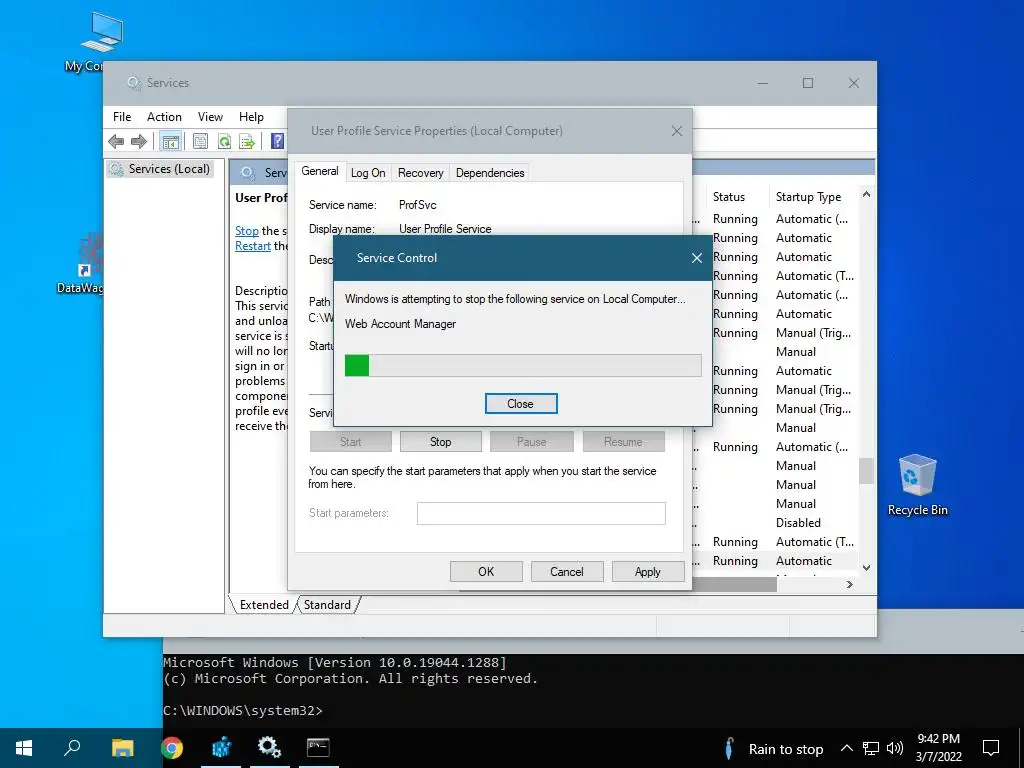Switch to Services gear icon on taskbar

pos(269,748)
